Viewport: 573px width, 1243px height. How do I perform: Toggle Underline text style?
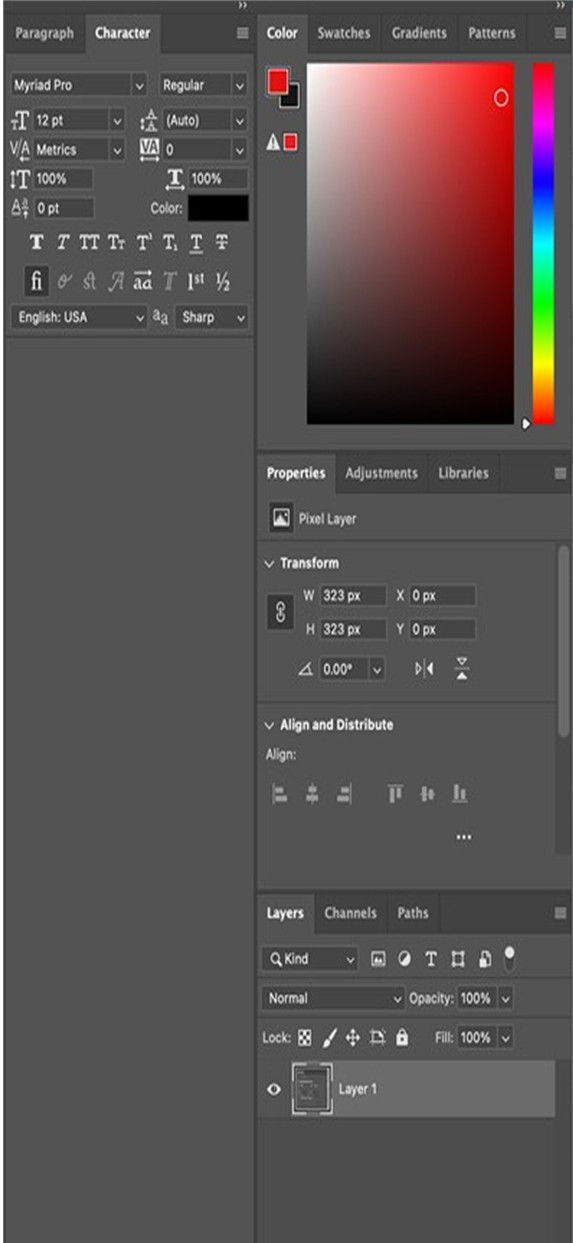[x=196, y=242]
